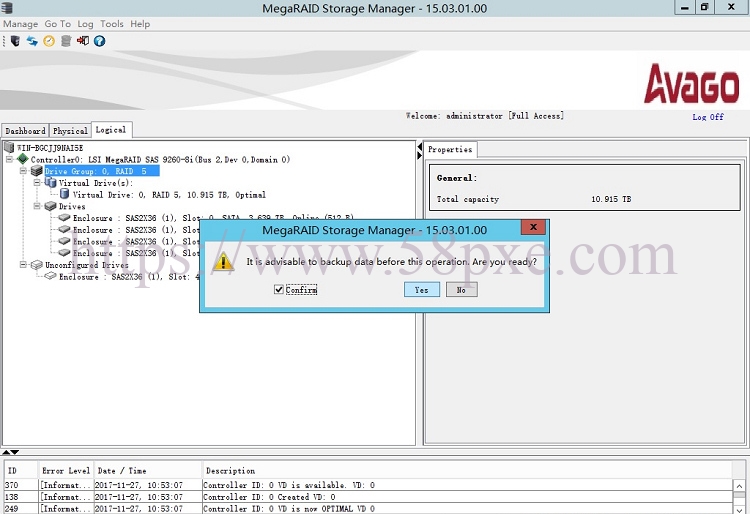
Task: Click the server toolbar icon
Action: coord(15,41)
